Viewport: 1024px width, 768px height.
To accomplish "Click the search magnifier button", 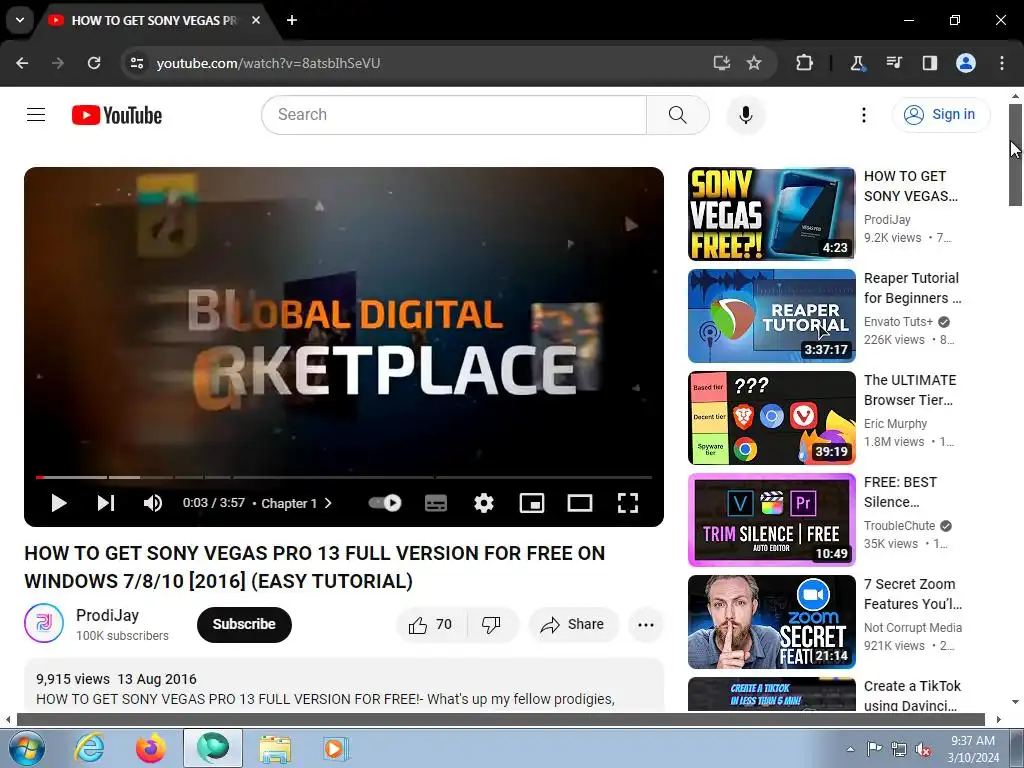I will point(677,115).
